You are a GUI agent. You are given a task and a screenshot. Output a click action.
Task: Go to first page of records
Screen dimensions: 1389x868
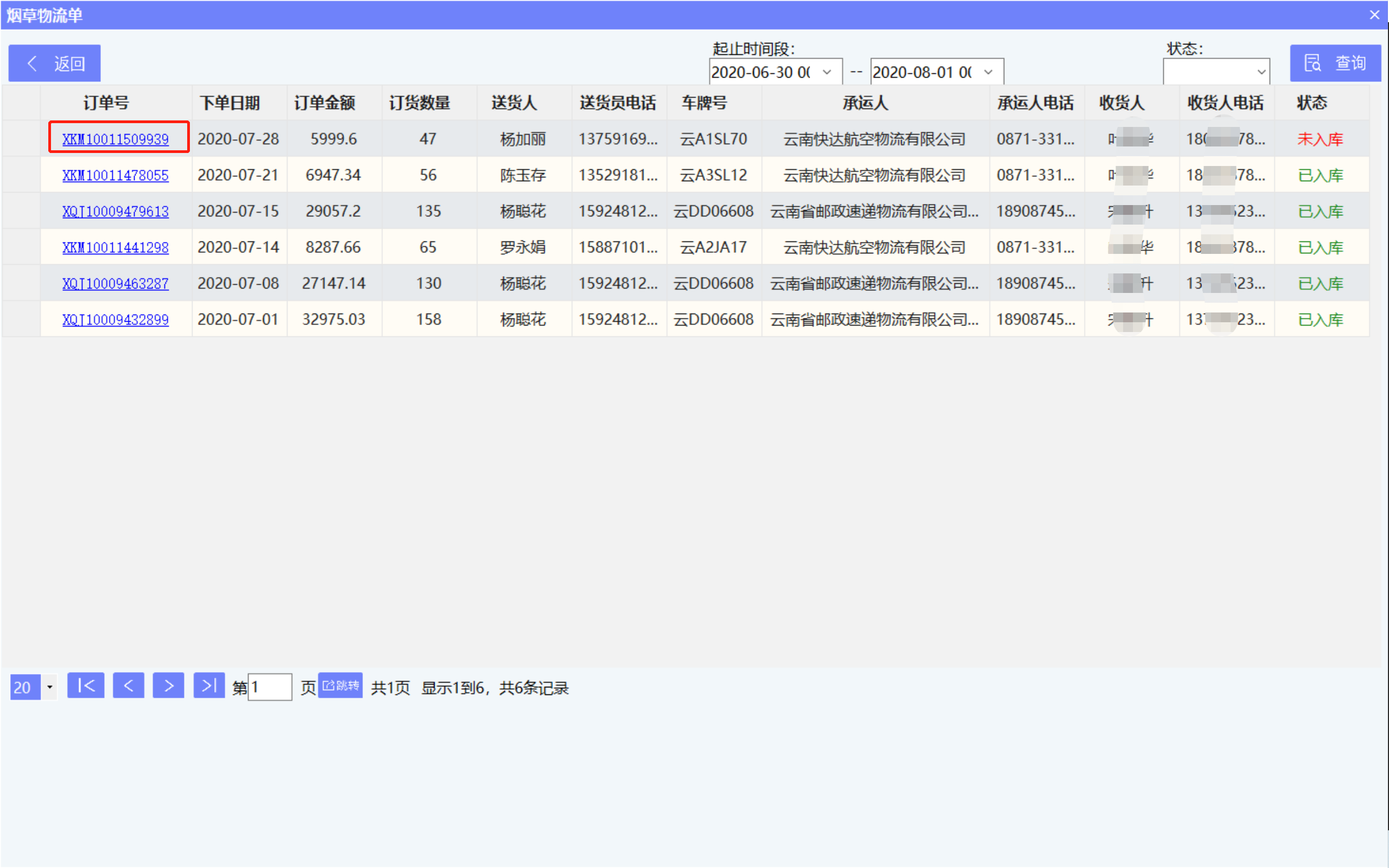click(x=86, y=685)
